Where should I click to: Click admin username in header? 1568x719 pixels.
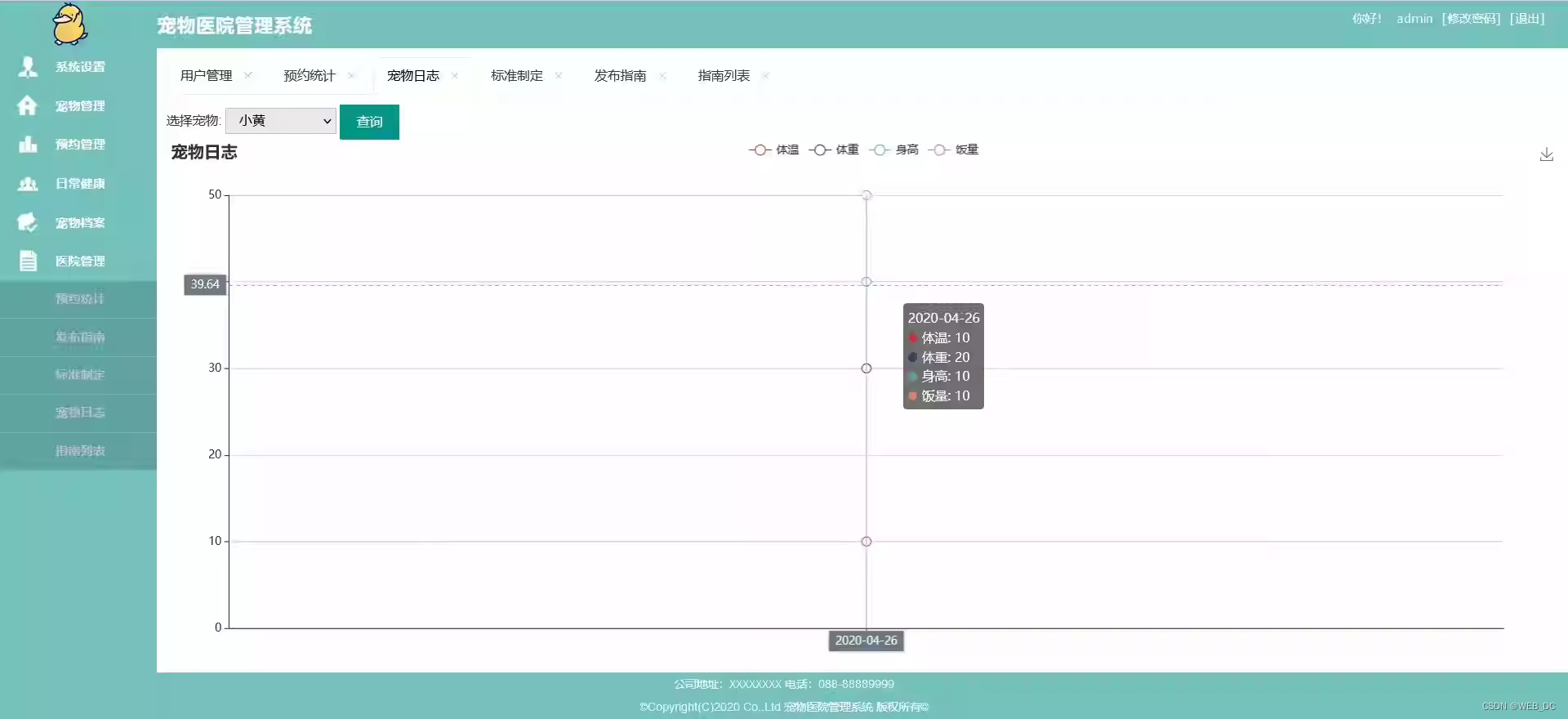tap(1414, 18)
